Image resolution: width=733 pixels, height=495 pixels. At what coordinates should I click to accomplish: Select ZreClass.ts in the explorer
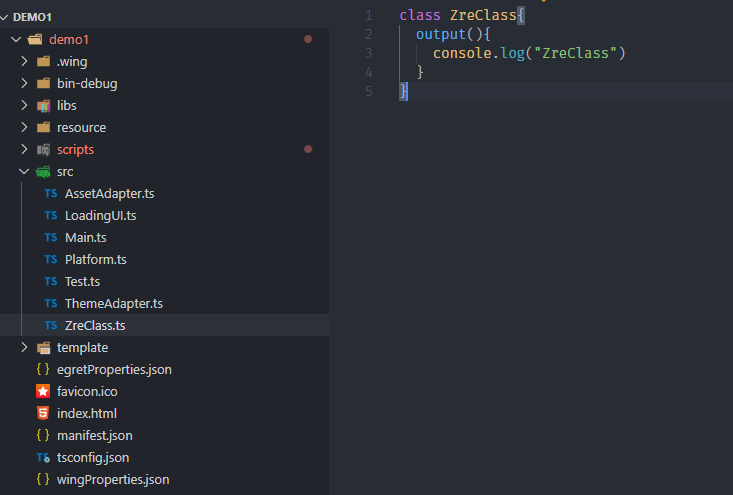(95, 325)
